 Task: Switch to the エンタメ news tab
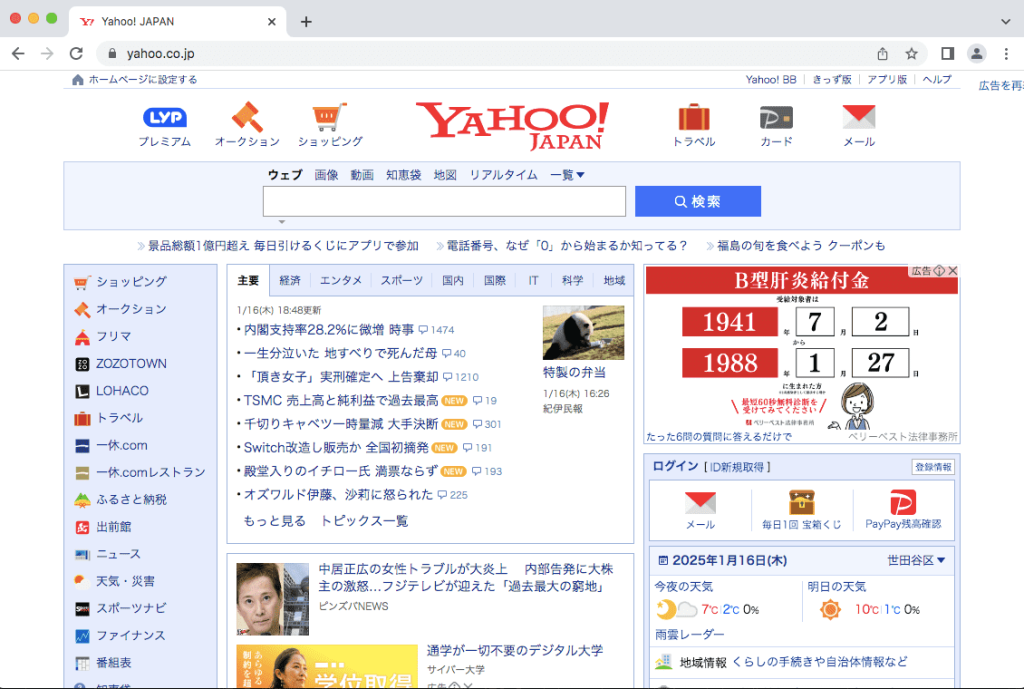(340, 280)
